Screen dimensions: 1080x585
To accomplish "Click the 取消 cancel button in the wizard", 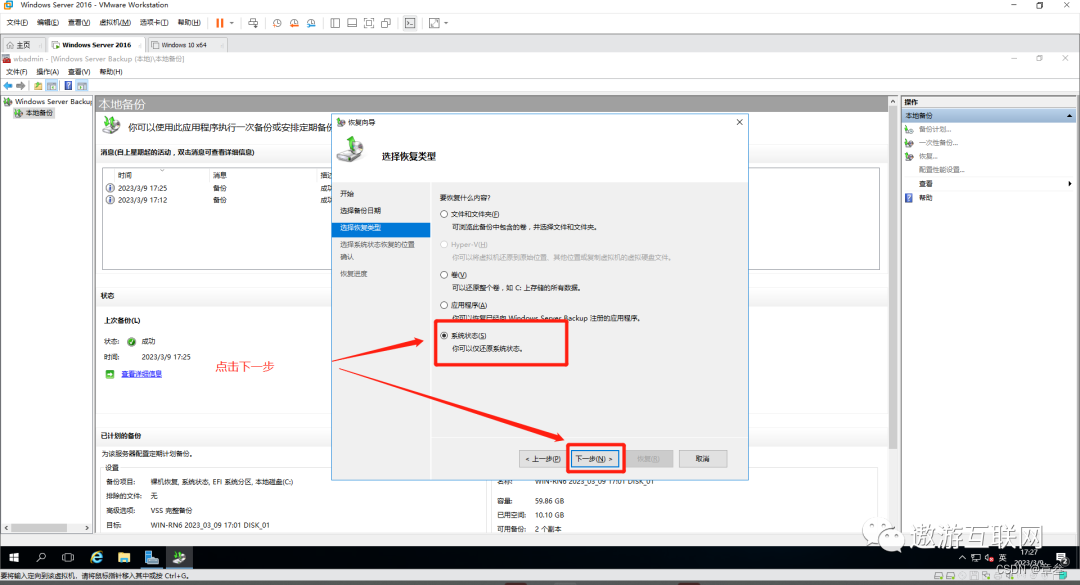I will (x=703, y=458).
